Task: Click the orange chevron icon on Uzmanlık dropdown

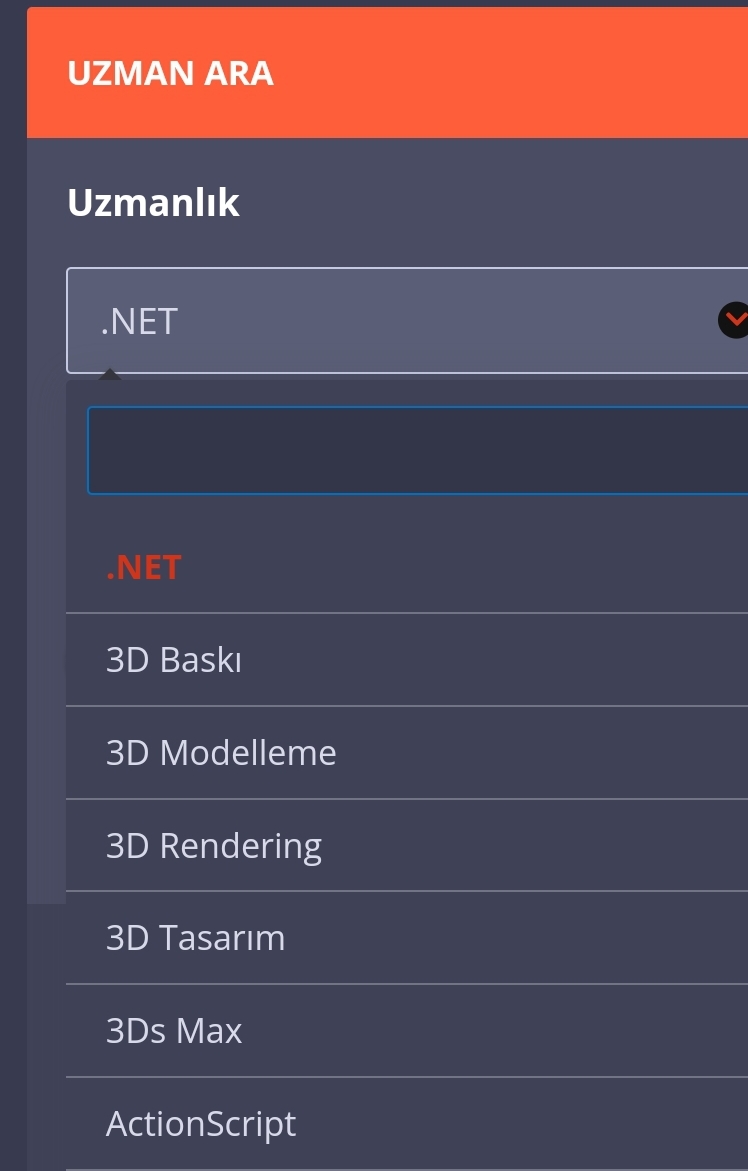Action: (x=735, y=320)
